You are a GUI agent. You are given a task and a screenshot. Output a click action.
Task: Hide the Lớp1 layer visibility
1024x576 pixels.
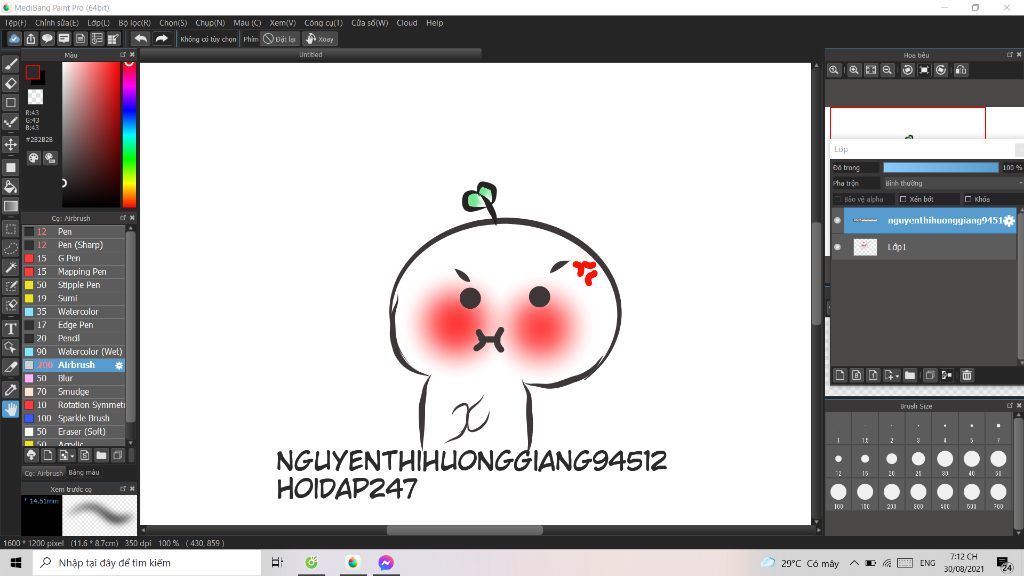click(x=837, y=247)
